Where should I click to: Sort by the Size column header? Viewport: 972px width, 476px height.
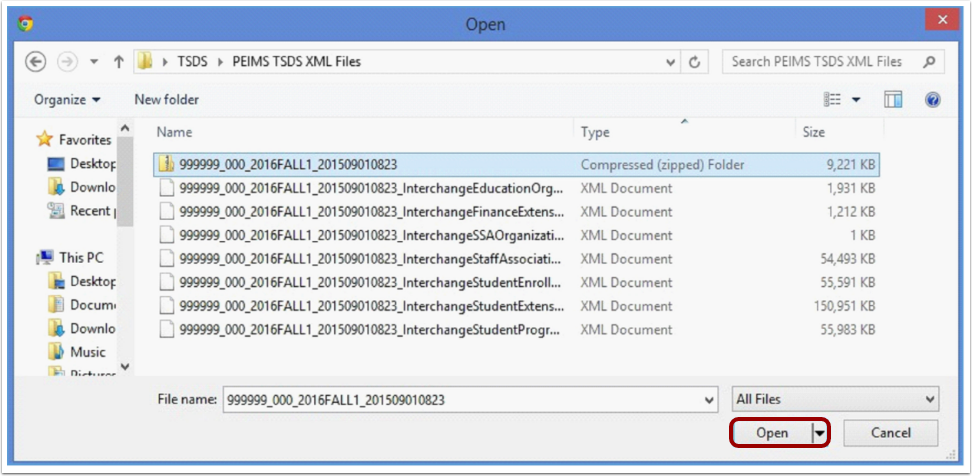click(x=813, y=132)
